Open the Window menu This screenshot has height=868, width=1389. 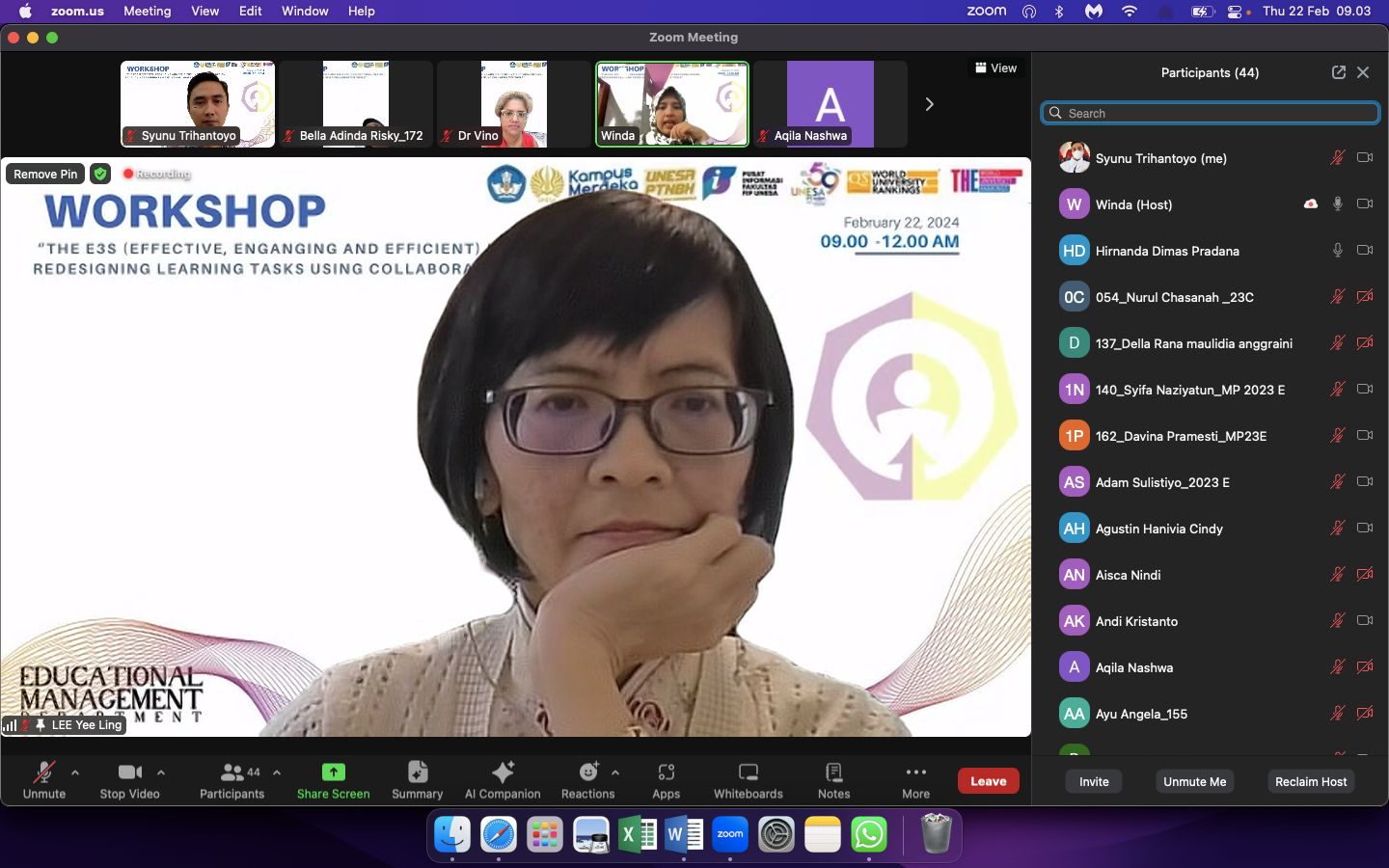[305, 11]
